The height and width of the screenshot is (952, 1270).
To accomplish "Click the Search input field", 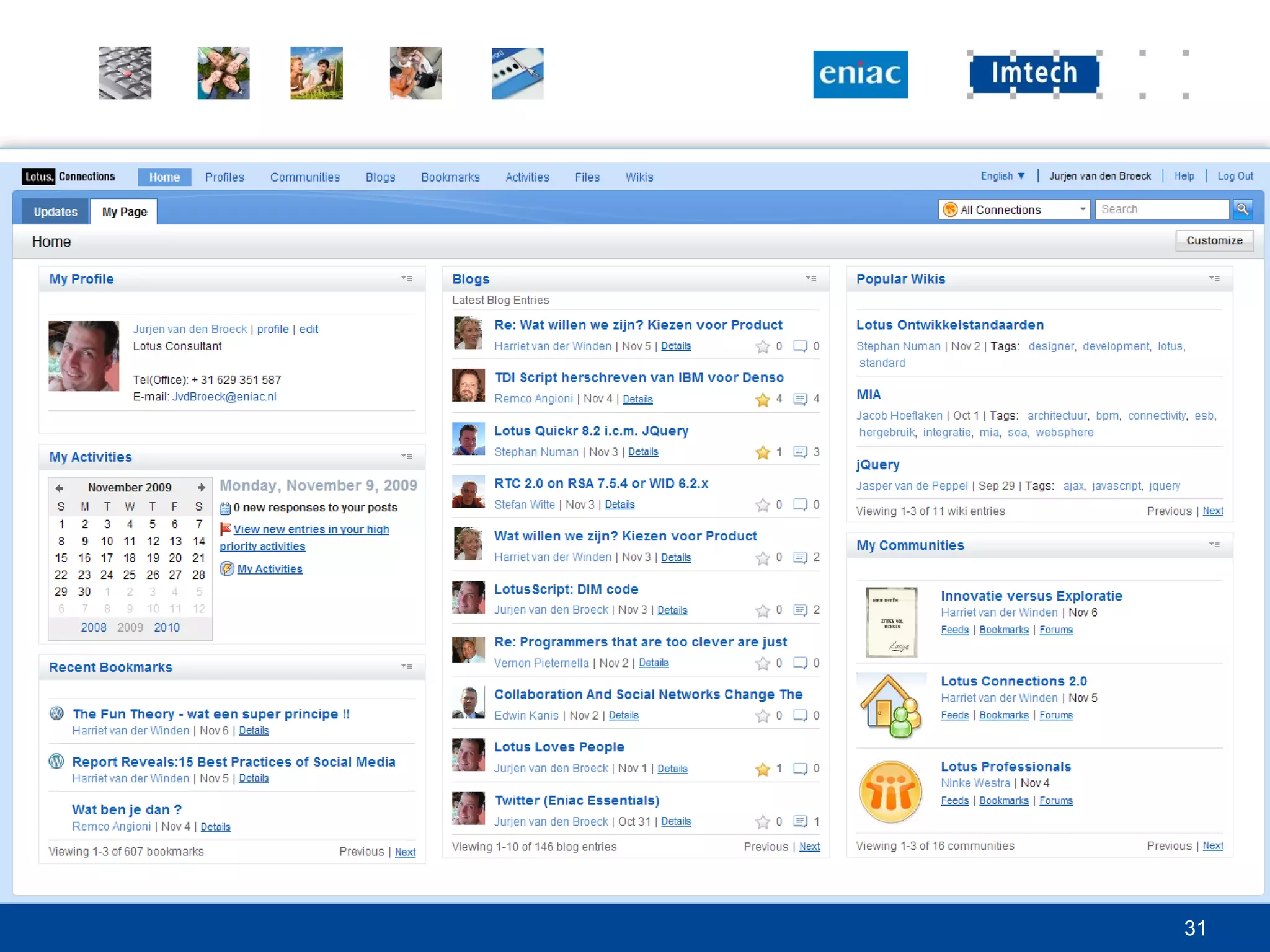I will coord(1161,209).
